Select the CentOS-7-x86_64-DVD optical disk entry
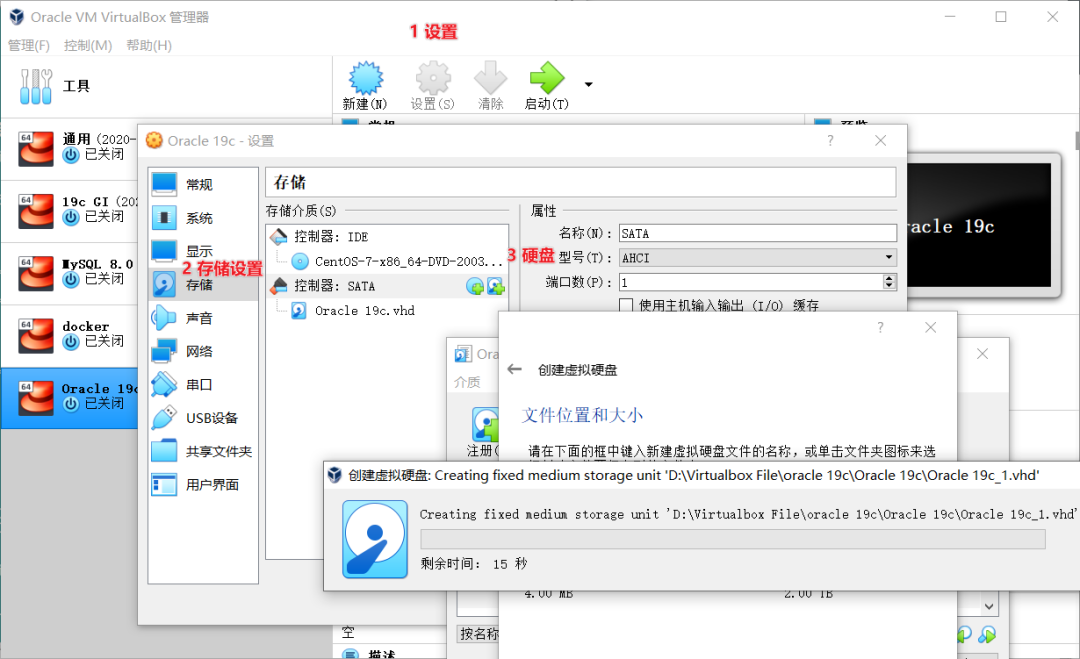 click(396, 262)
